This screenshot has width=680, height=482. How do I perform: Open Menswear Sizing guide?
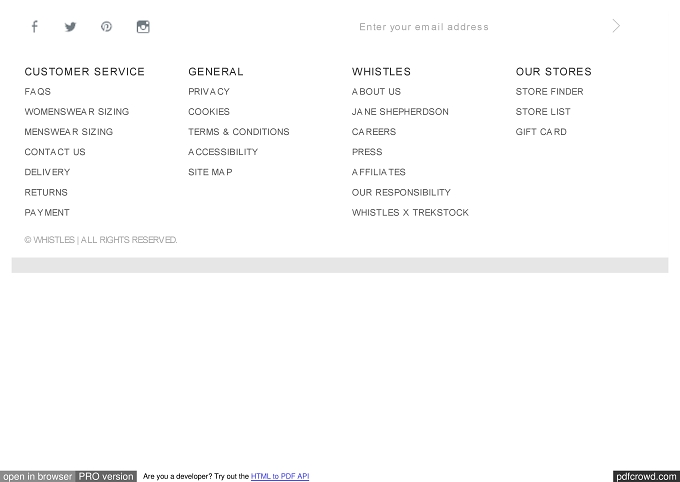[x=69, y=131]
